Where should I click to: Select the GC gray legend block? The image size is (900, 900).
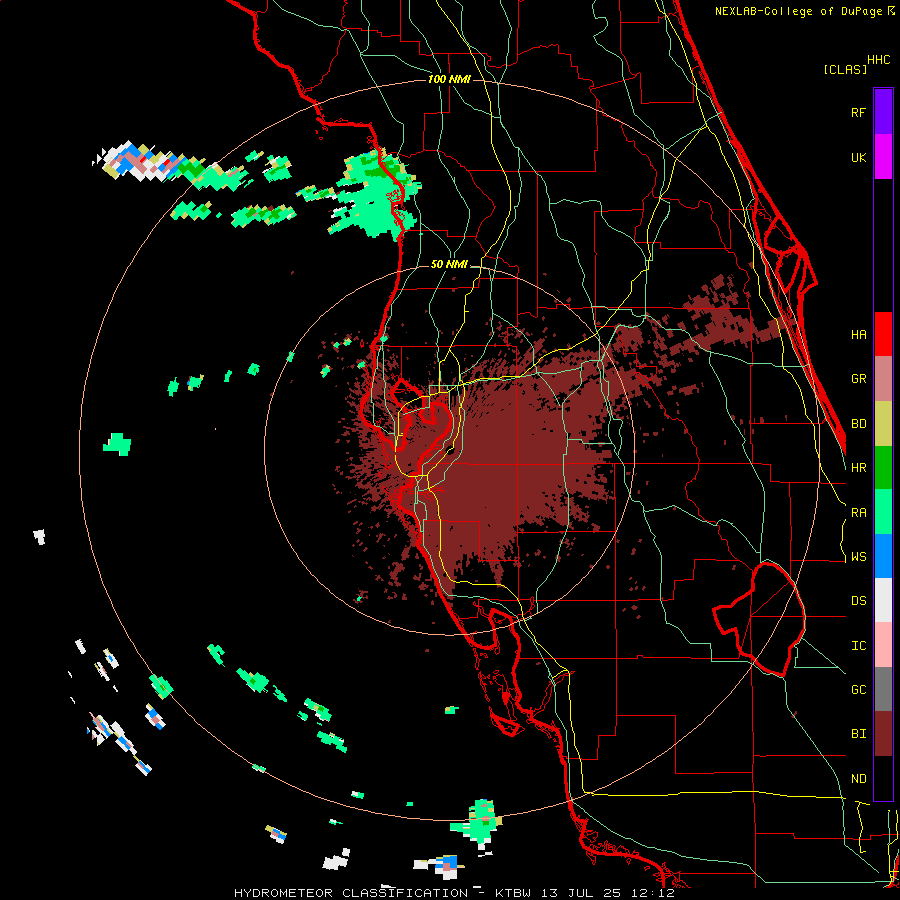[883, 689]
